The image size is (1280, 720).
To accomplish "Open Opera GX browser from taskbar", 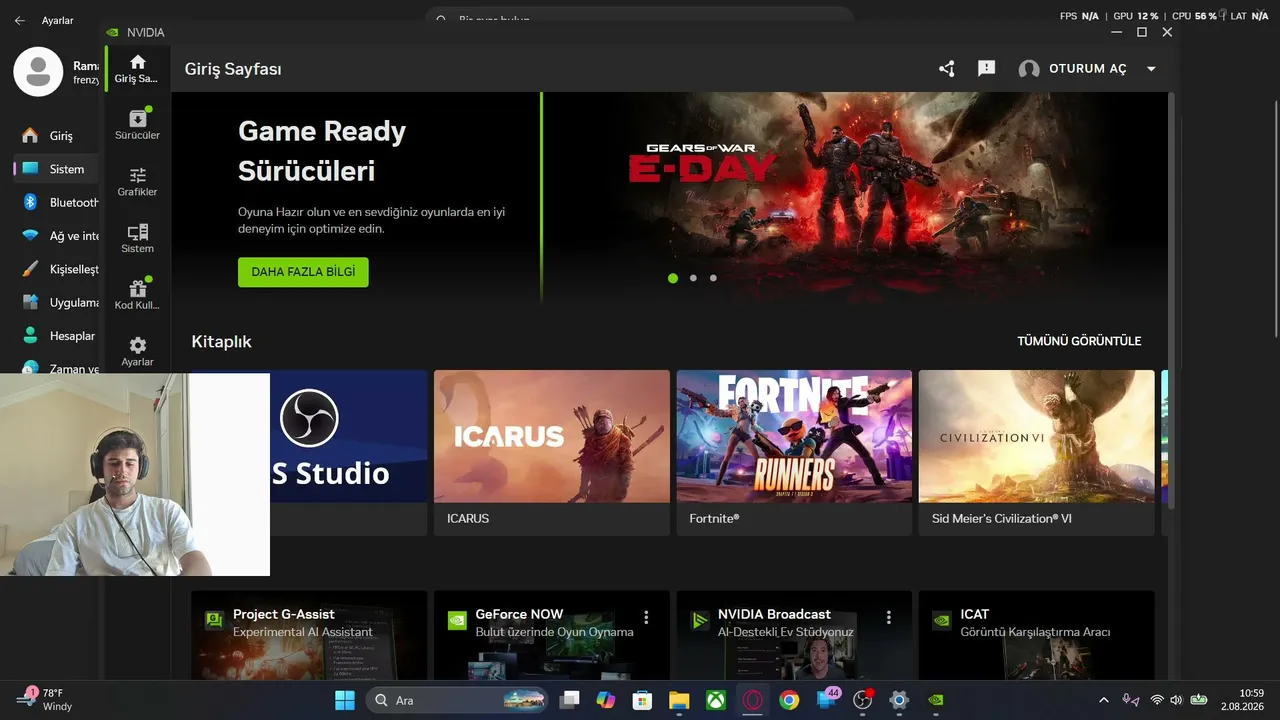I will (x=753, y=700).
